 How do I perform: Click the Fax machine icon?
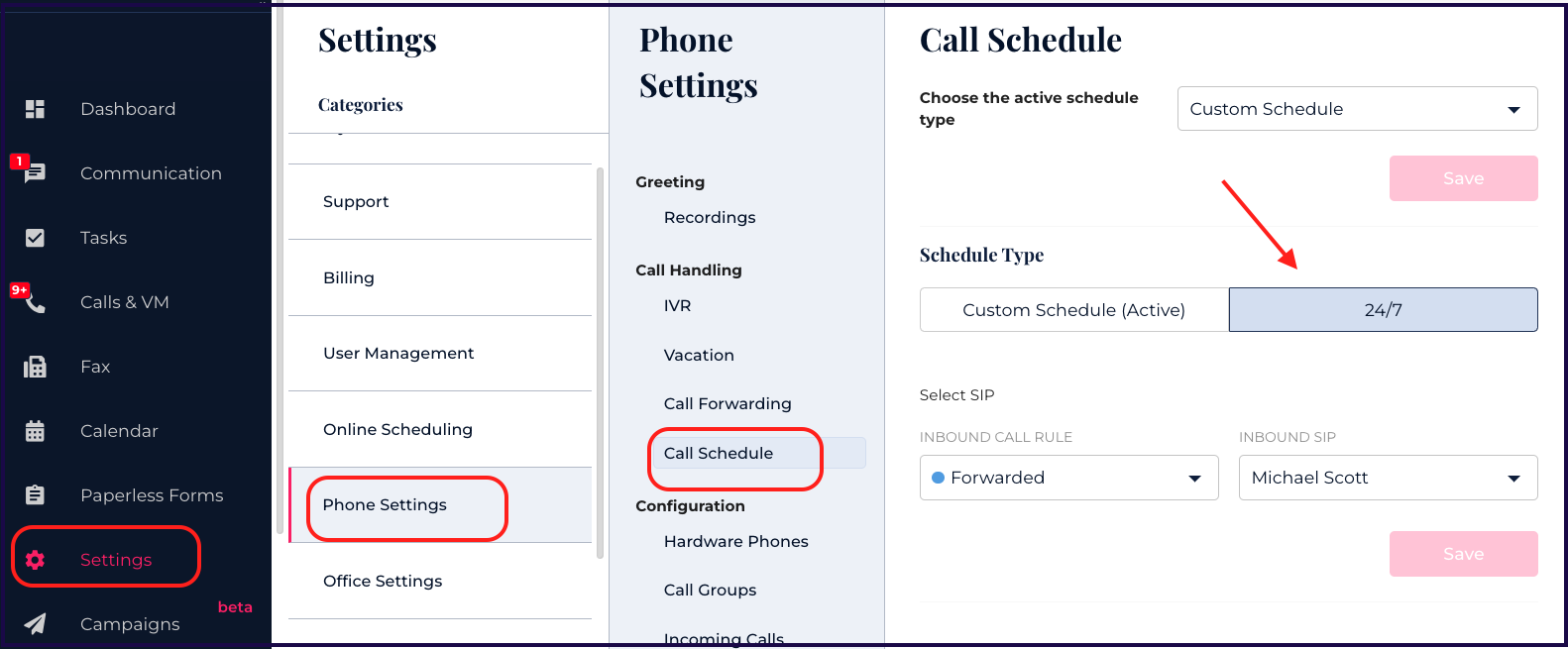click(x=35, y=367)
